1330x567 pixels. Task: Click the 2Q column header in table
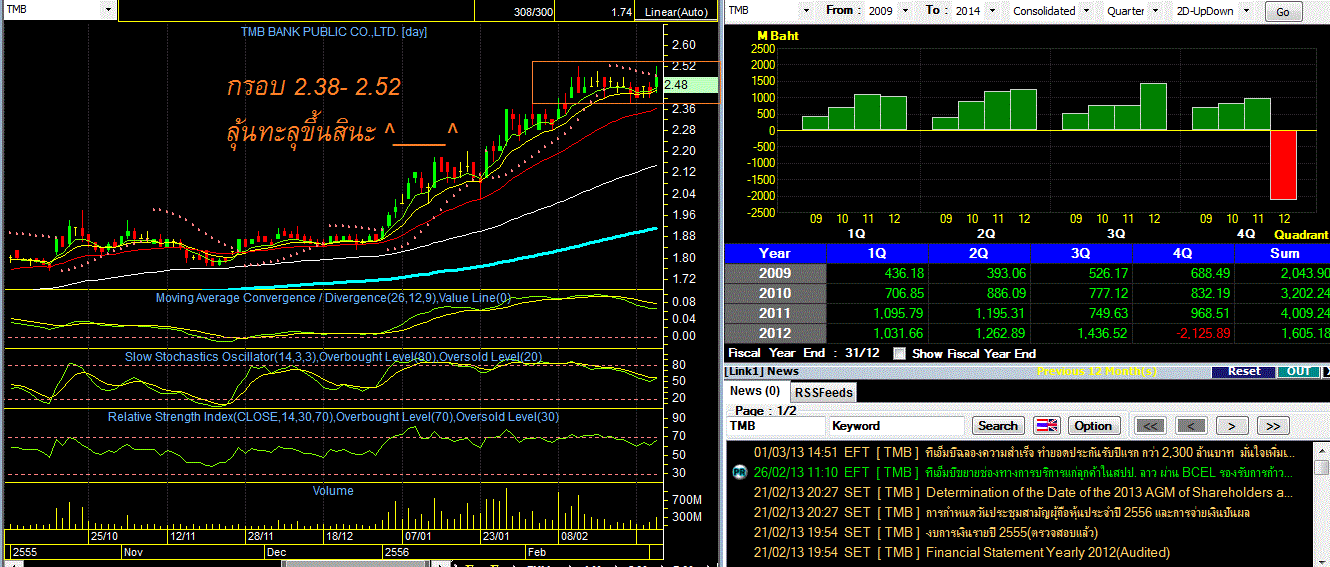pyautogui.click(x=979, y=253)
